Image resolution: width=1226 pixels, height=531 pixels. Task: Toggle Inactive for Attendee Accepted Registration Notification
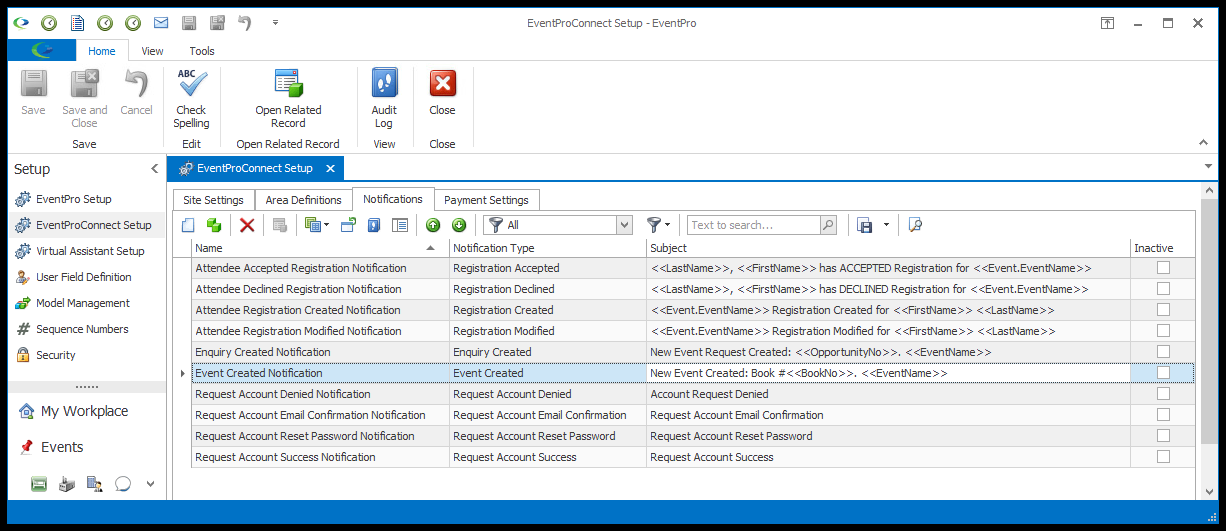coord(1163,268)
